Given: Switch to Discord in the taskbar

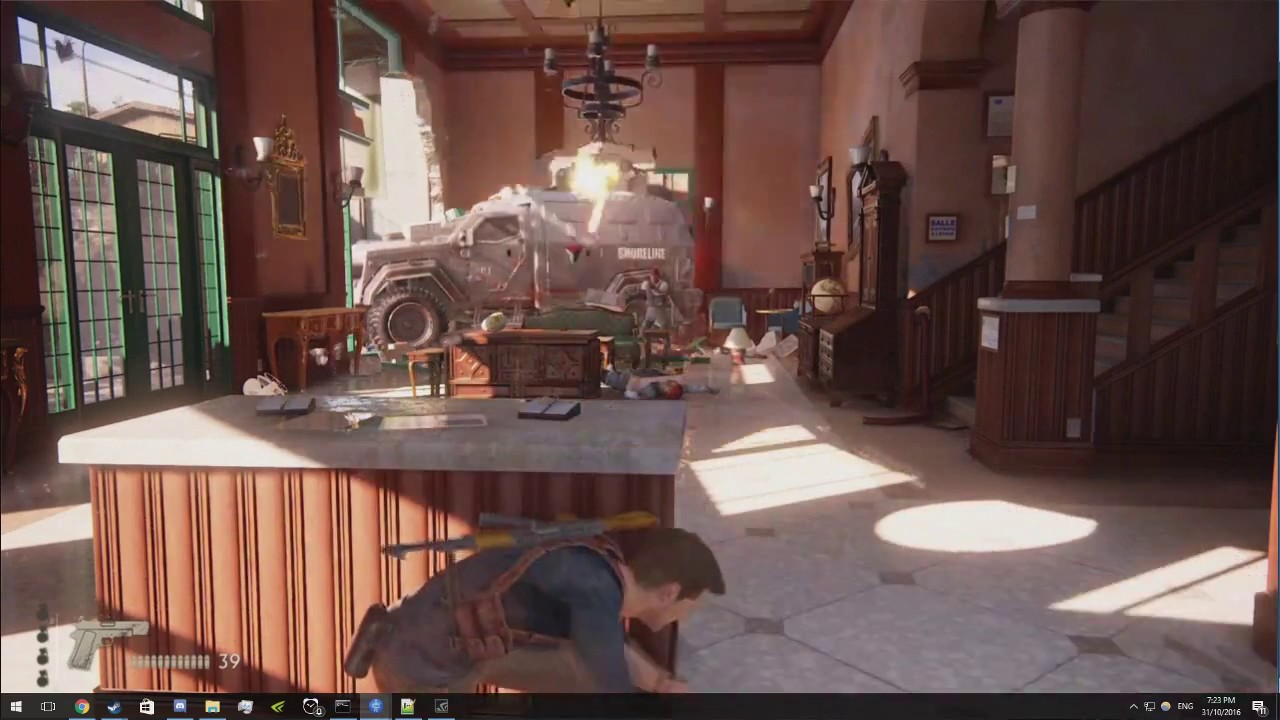Looking at the screenshot, I should (180, 706).
